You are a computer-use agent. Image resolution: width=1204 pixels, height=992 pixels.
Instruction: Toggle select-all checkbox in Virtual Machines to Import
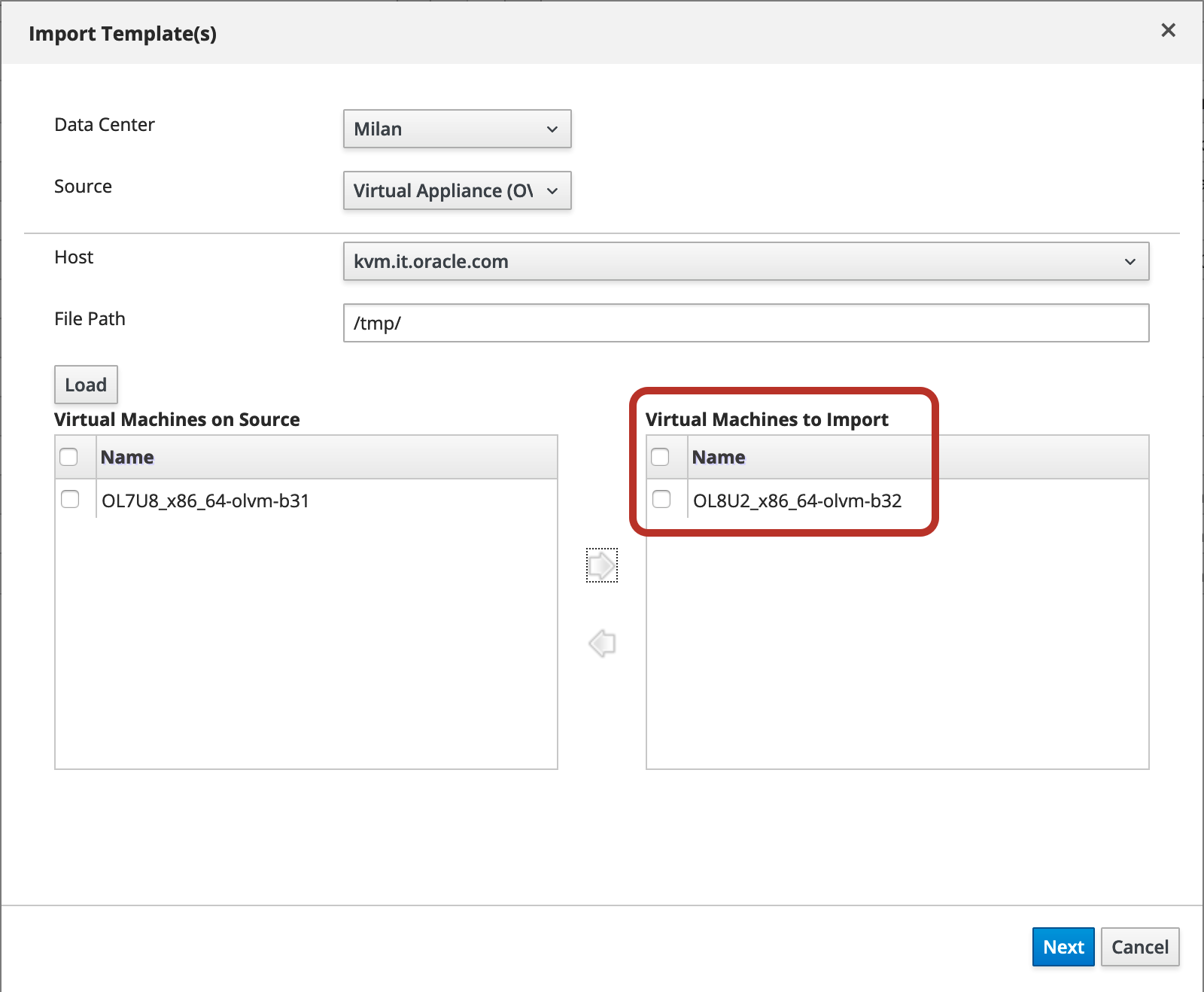[660, 457]
